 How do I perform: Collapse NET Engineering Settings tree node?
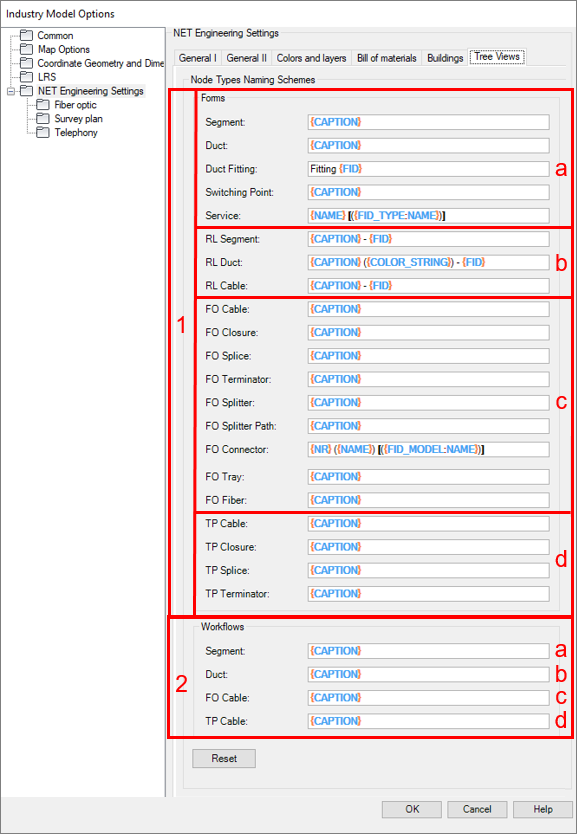11,91
